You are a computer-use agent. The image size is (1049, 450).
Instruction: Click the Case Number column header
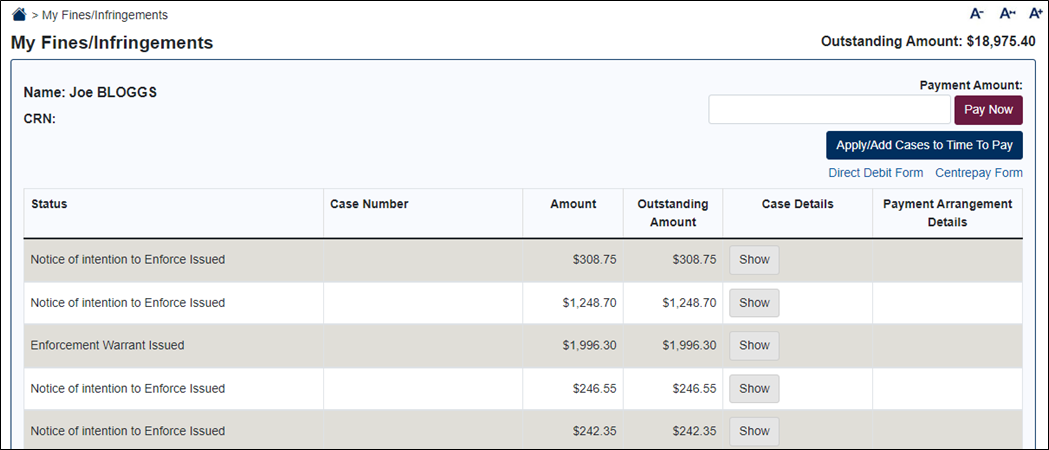[x=369, y=204]
